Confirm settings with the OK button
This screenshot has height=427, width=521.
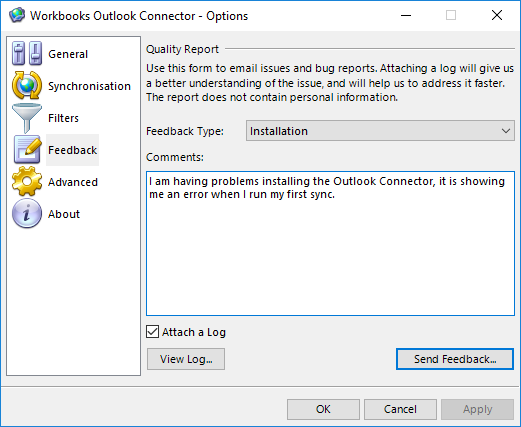click(323, 409)
